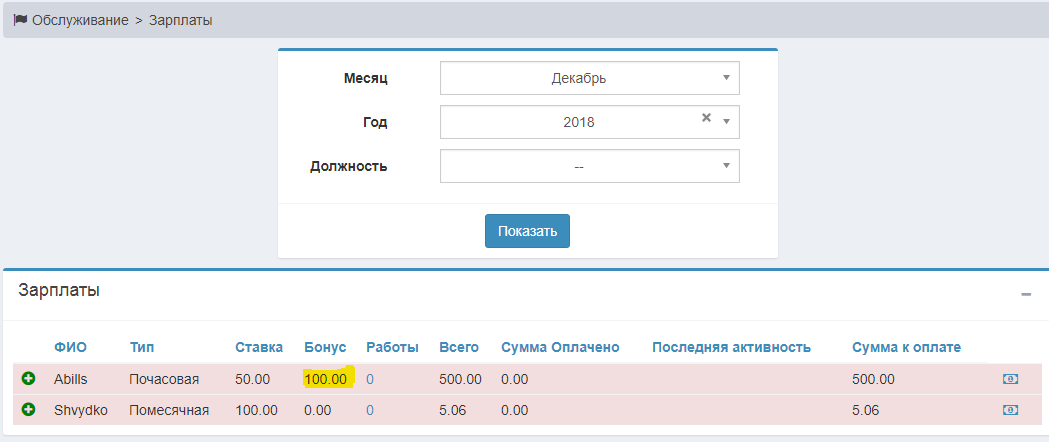Open the Год dropdown showing 2018
This screenshot has height=442, width=1049.
pos(578,122)
